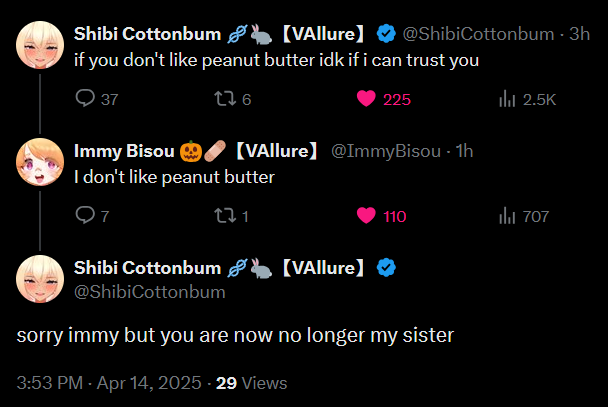Click the 29 Views count
Image resolution: width=608 pixels, height=407 pixels.
tap(252, 382)
